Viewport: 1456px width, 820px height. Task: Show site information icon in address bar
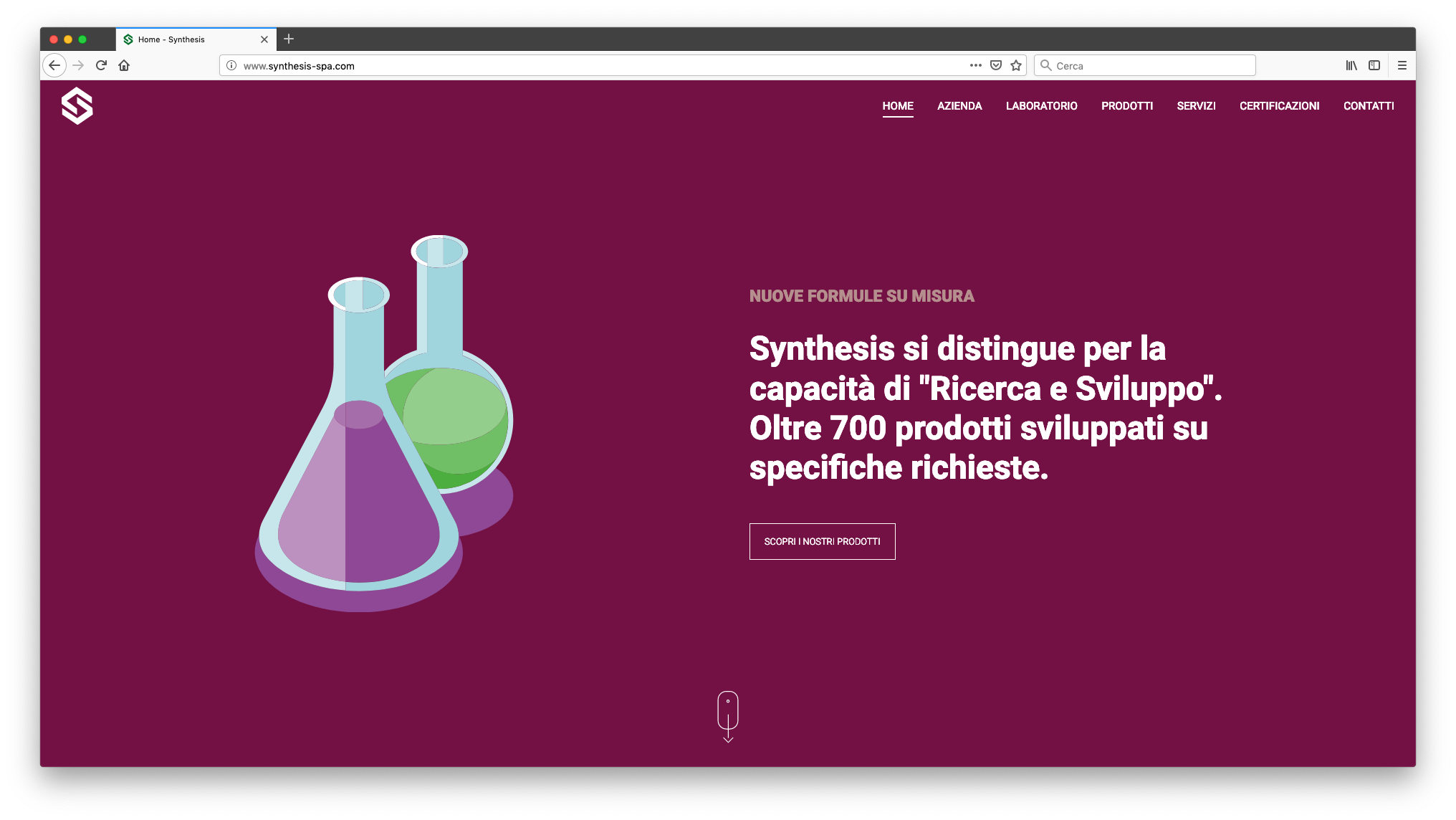[231, 65]
